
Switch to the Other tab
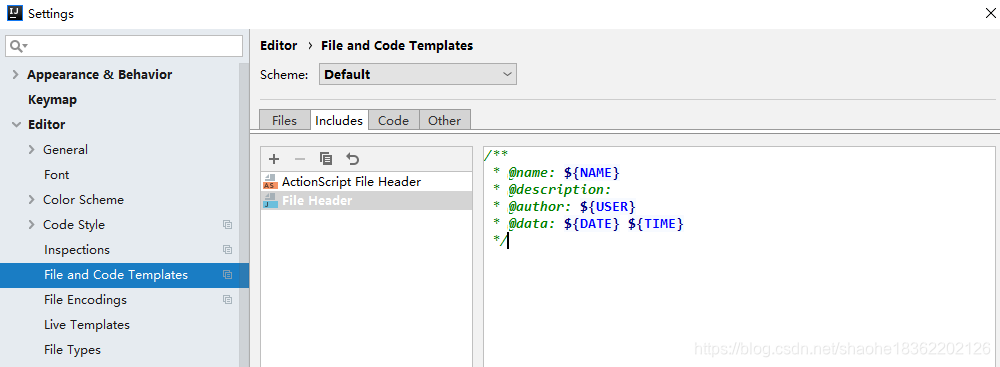[445, 120]
